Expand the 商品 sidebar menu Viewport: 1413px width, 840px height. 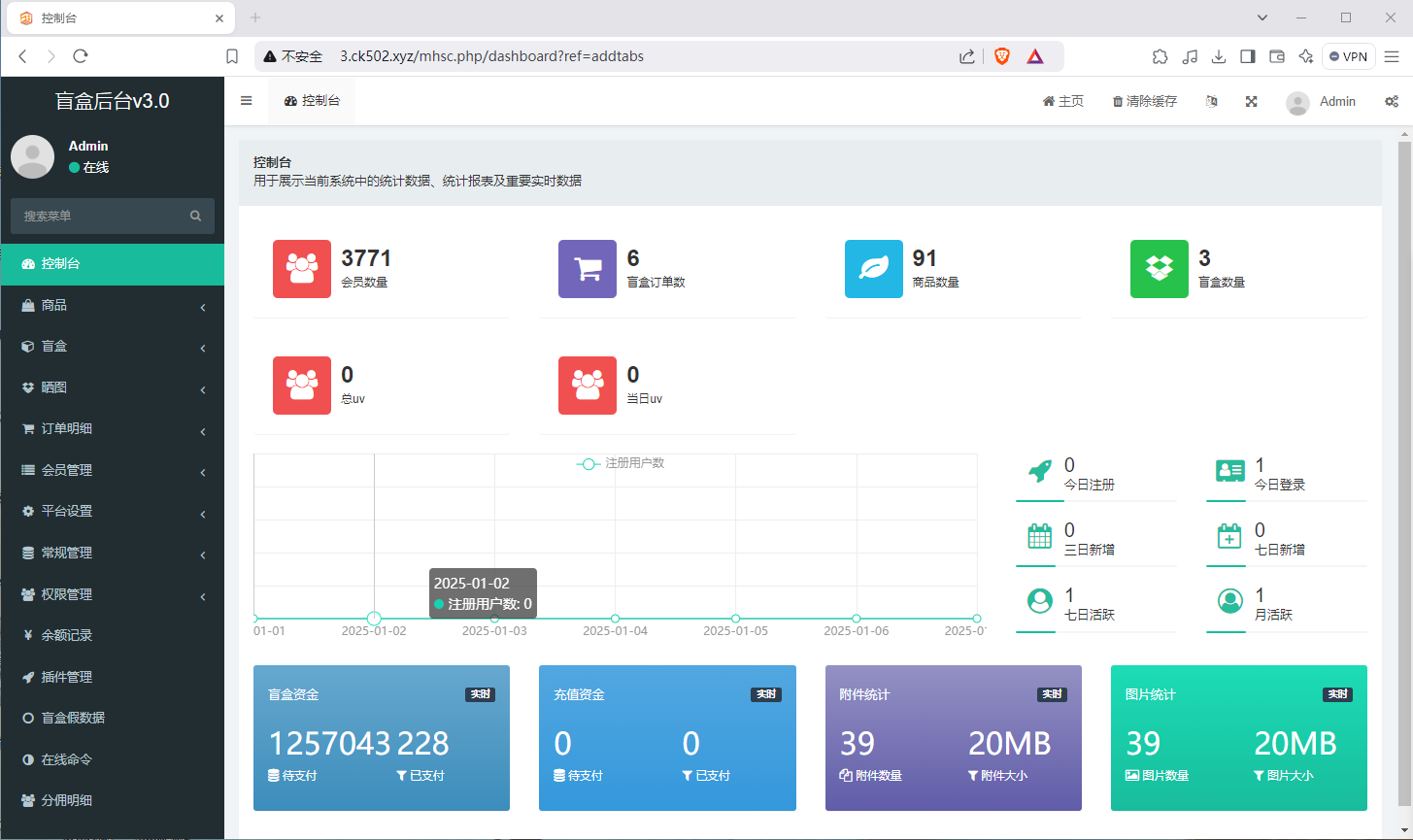(112, 306)
